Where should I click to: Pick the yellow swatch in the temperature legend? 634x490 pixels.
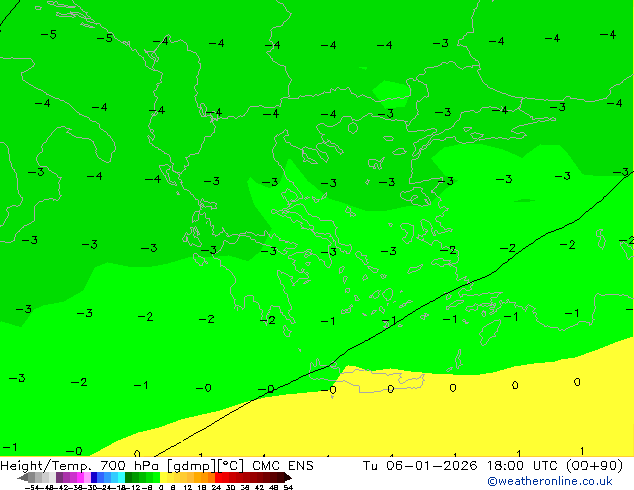tap(163, 477)
